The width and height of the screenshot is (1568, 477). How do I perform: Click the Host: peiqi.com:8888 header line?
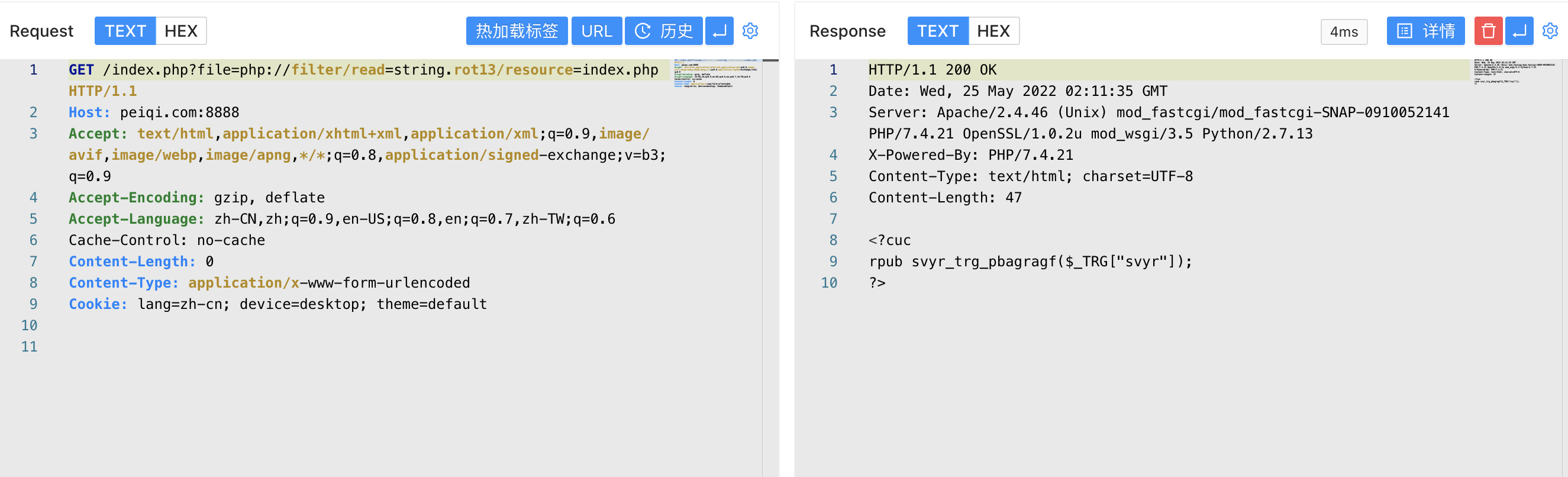pos(154,112)
